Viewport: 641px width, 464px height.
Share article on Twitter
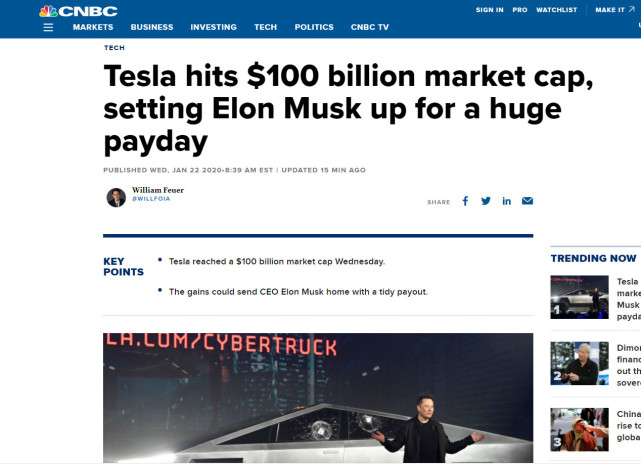(x=486, y=201)
